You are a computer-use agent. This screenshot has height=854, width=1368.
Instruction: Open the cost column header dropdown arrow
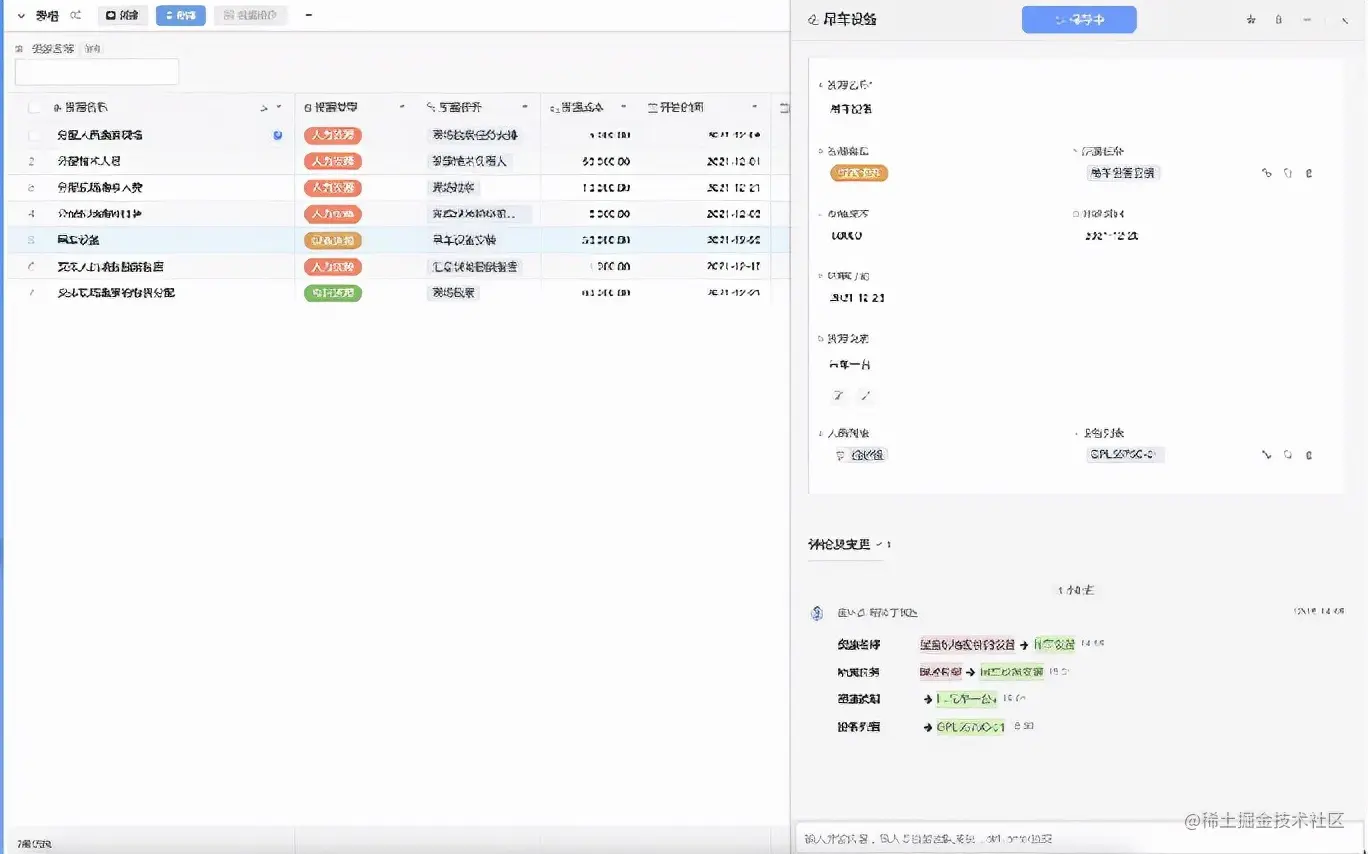[x=624, y=107]
